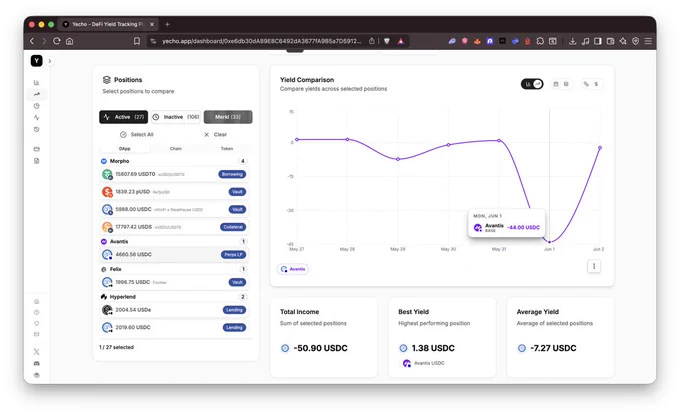The height and width of the screenshot is (415, 680).
Task: Select the 2019.60 USDC Lending position
Action: [x=174, y=327]
